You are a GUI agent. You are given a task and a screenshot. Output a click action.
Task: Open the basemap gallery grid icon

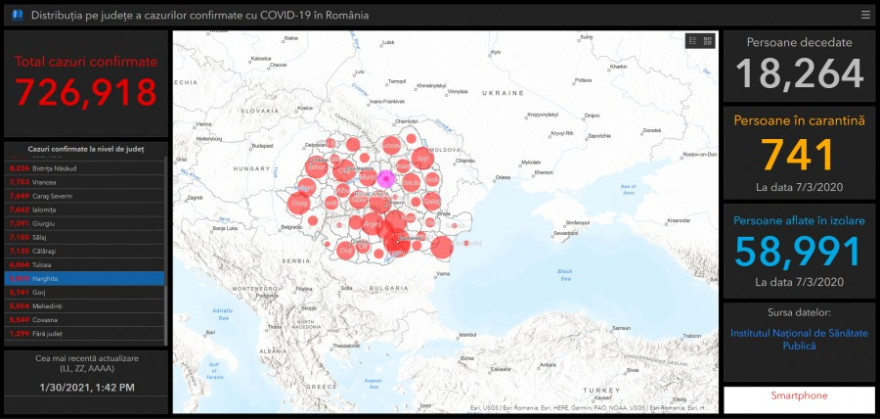click(708, 41)
